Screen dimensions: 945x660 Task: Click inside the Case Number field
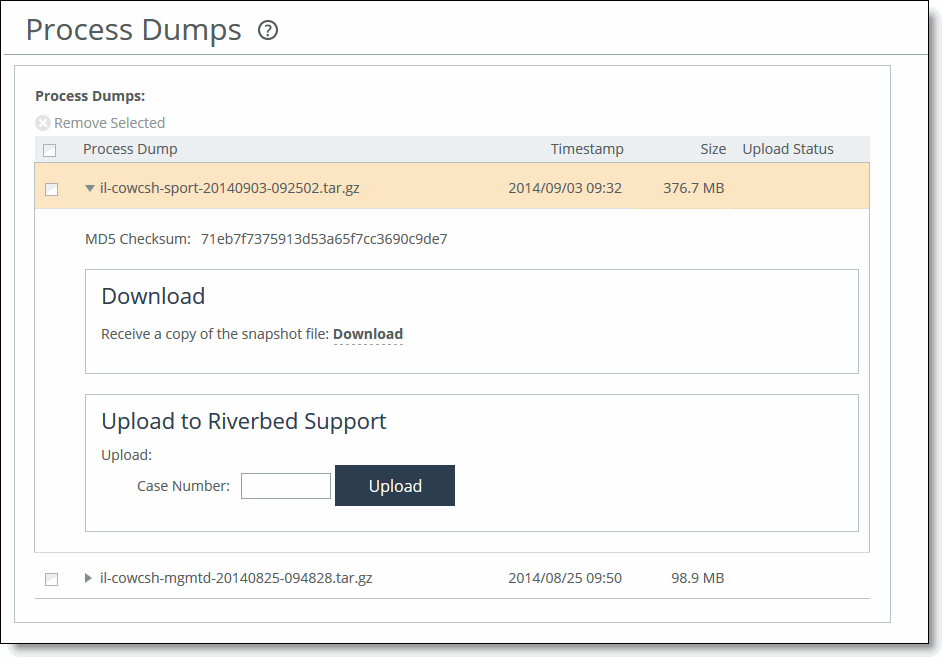285,485
